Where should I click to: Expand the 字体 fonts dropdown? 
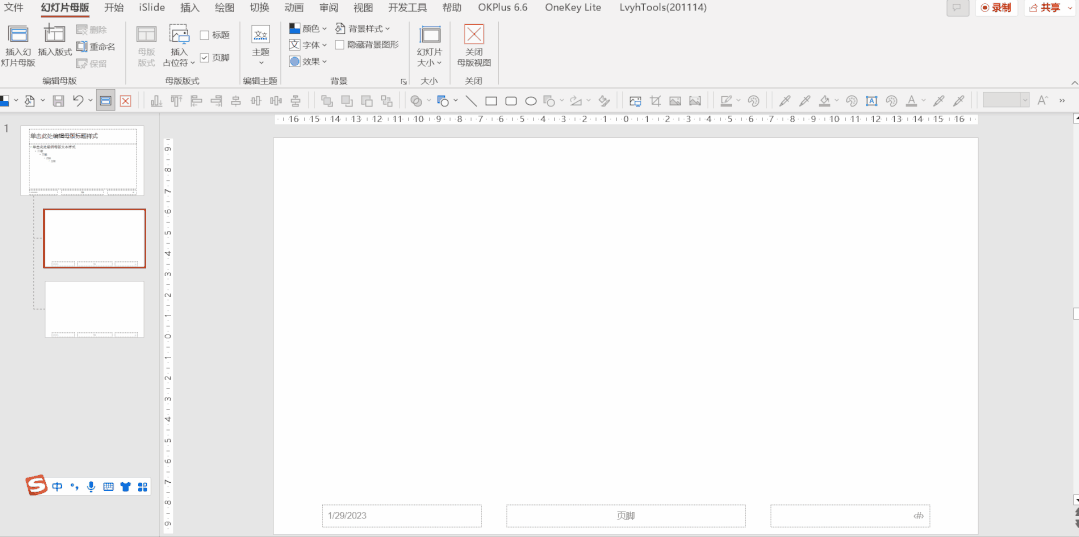(308, 45)
